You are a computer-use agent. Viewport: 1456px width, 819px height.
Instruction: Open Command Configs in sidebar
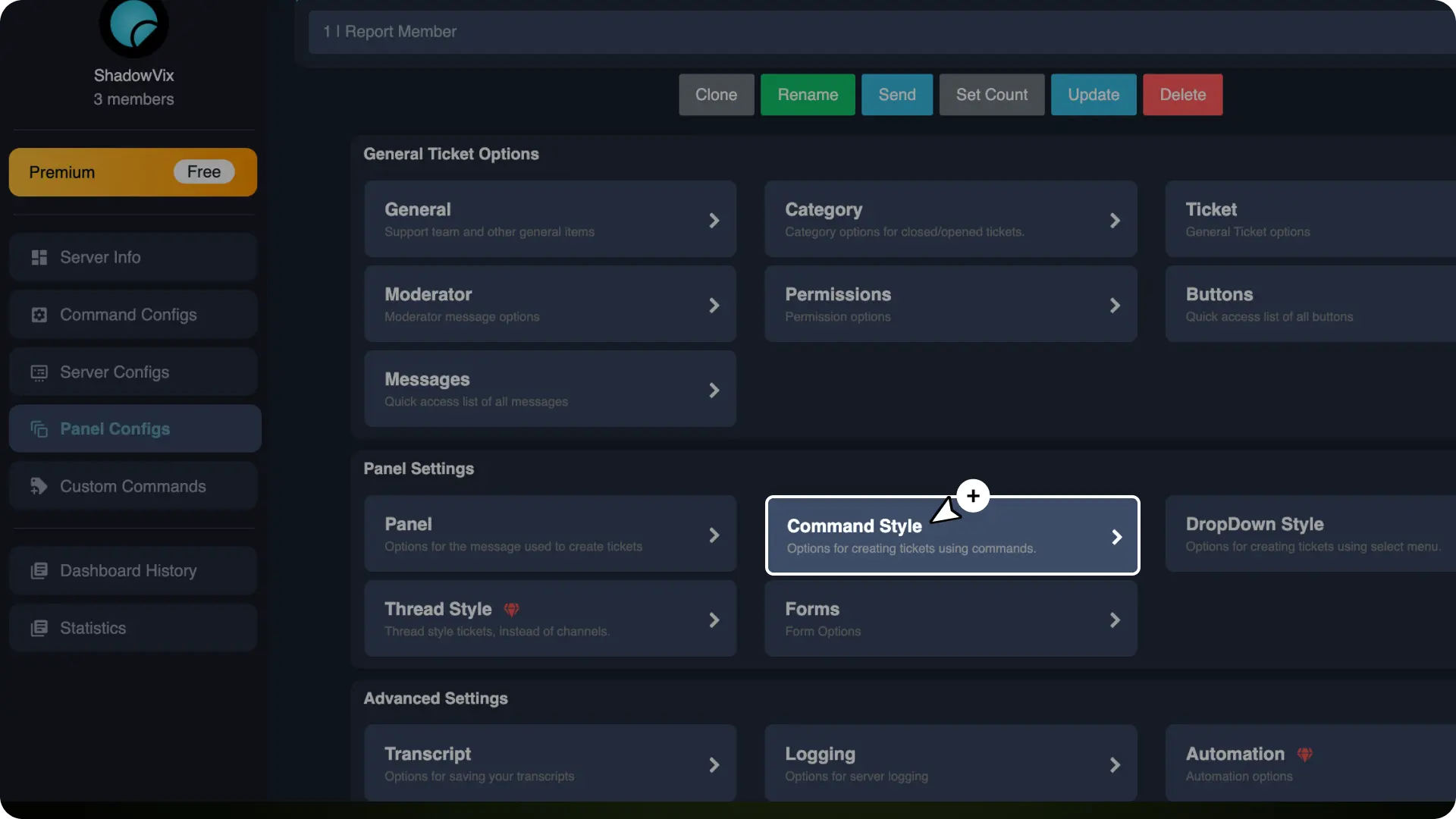click(133, 315)
